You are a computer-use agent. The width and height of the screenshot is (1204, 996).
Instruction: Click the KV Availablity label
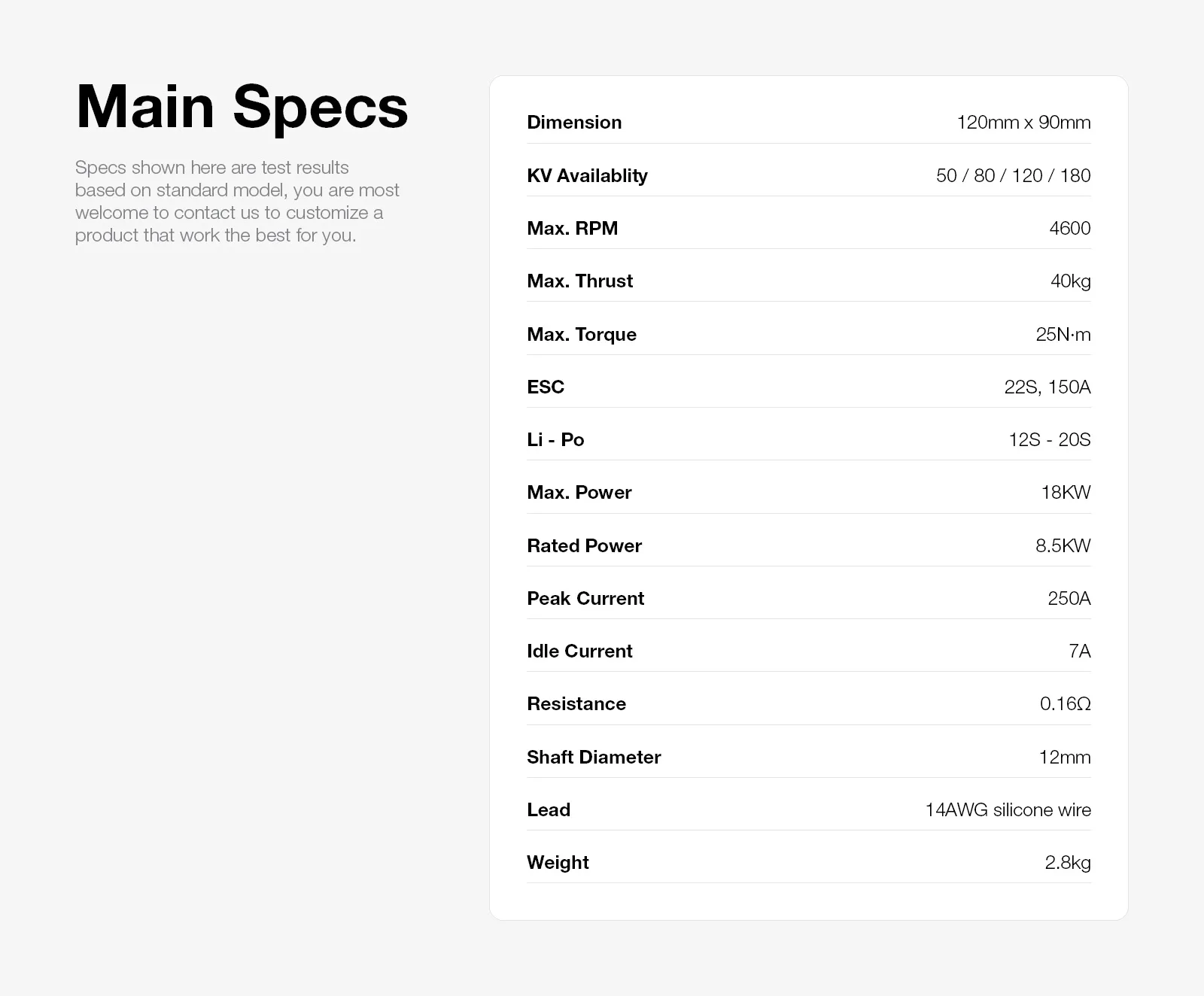(x=587, y=175)
